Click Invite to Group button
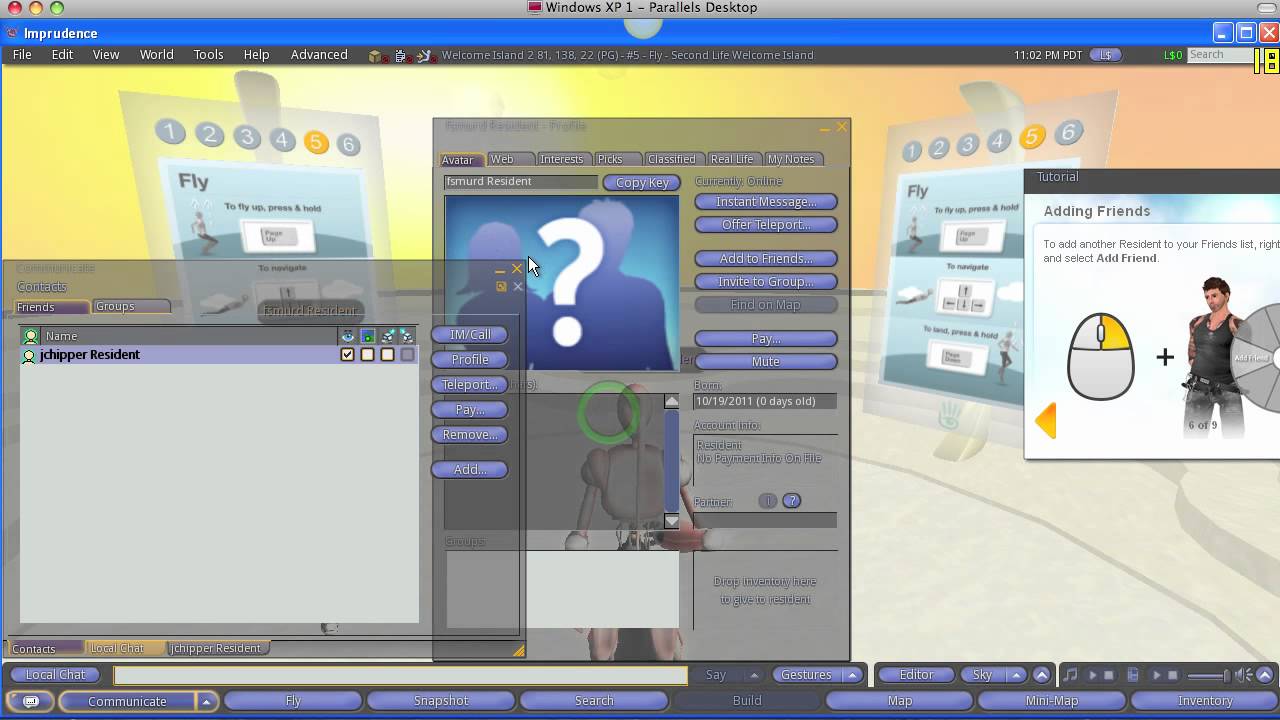The width and height of the screenshot is (1280, 720). [766, 281]
